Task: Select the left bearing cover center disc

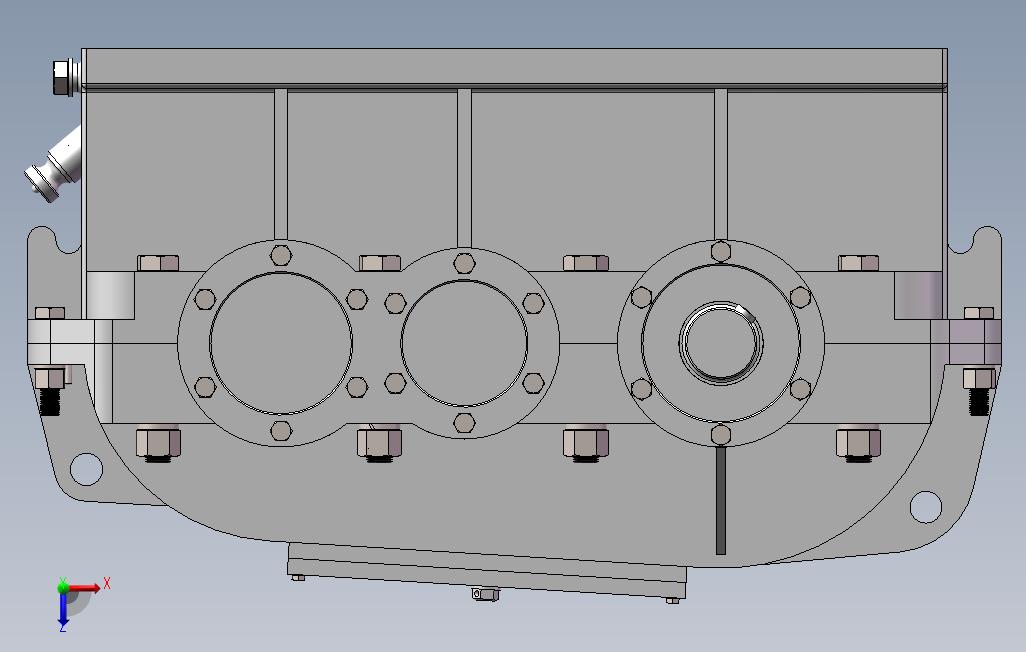Action: [x=281, y=344]
